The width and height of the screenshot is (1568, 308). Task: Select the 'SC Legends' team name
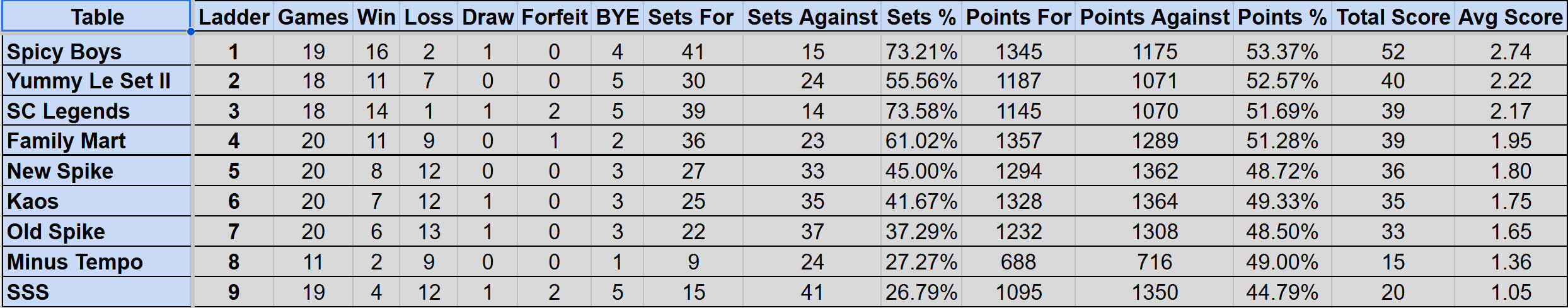[x=96, y=112]
